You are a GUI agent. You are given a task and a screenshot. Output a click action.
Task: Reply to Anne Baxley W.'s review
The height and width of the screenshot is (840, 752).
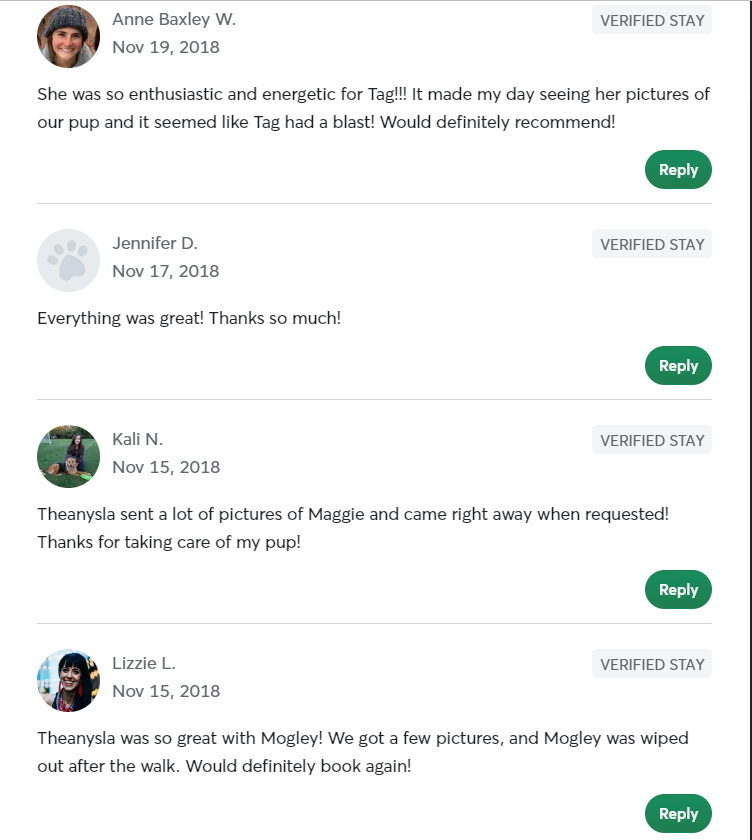coord(677,169)
